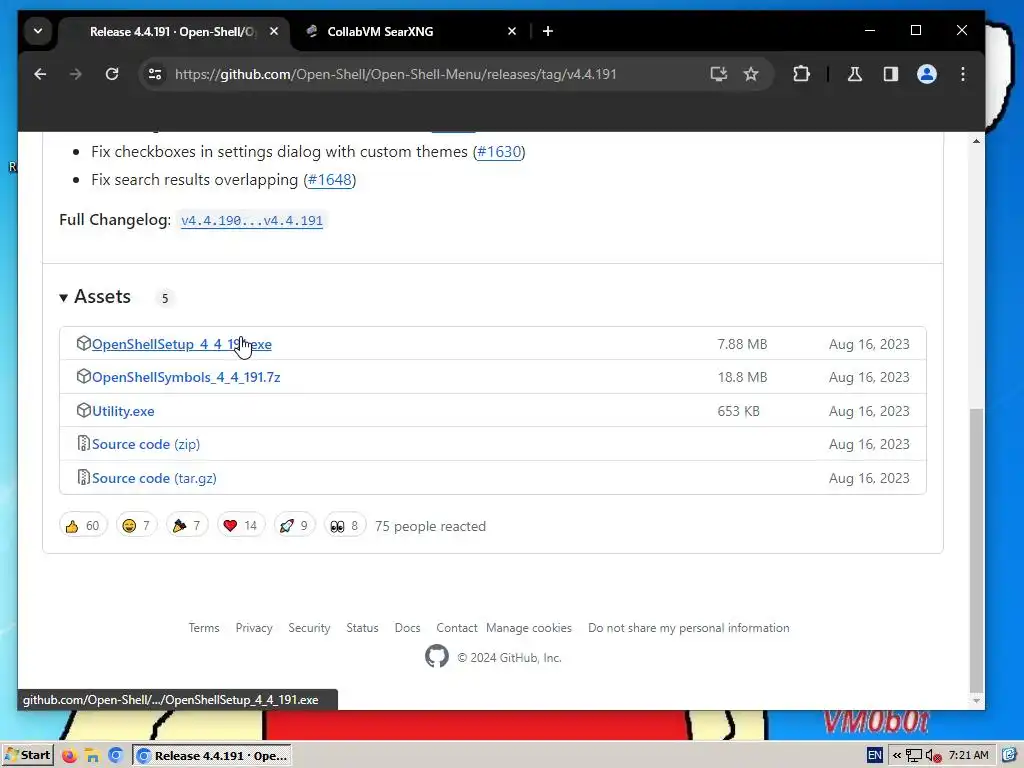
Task: Open a new browser tab
Action: [x=548, y=31]
